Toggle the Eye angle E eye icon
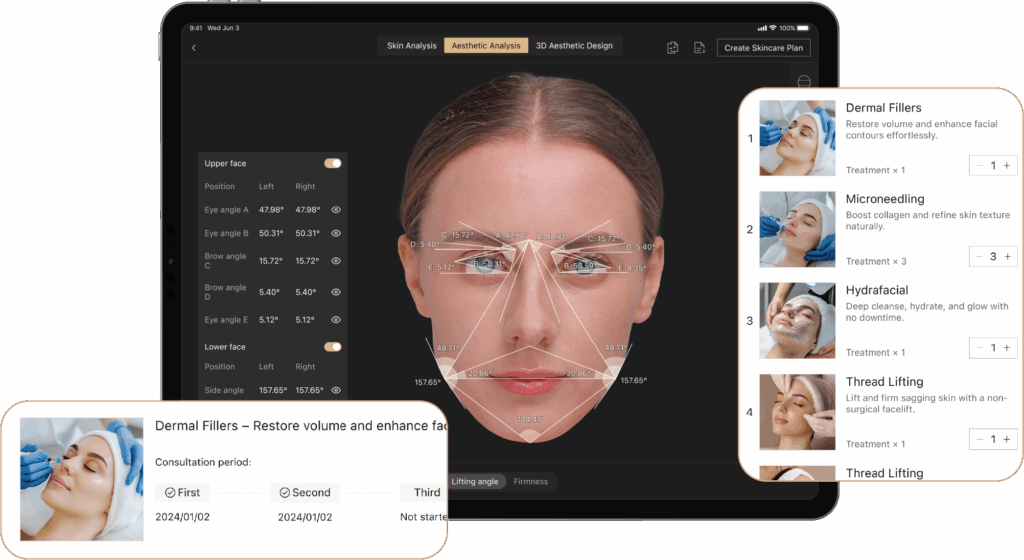 pos(336,320)
